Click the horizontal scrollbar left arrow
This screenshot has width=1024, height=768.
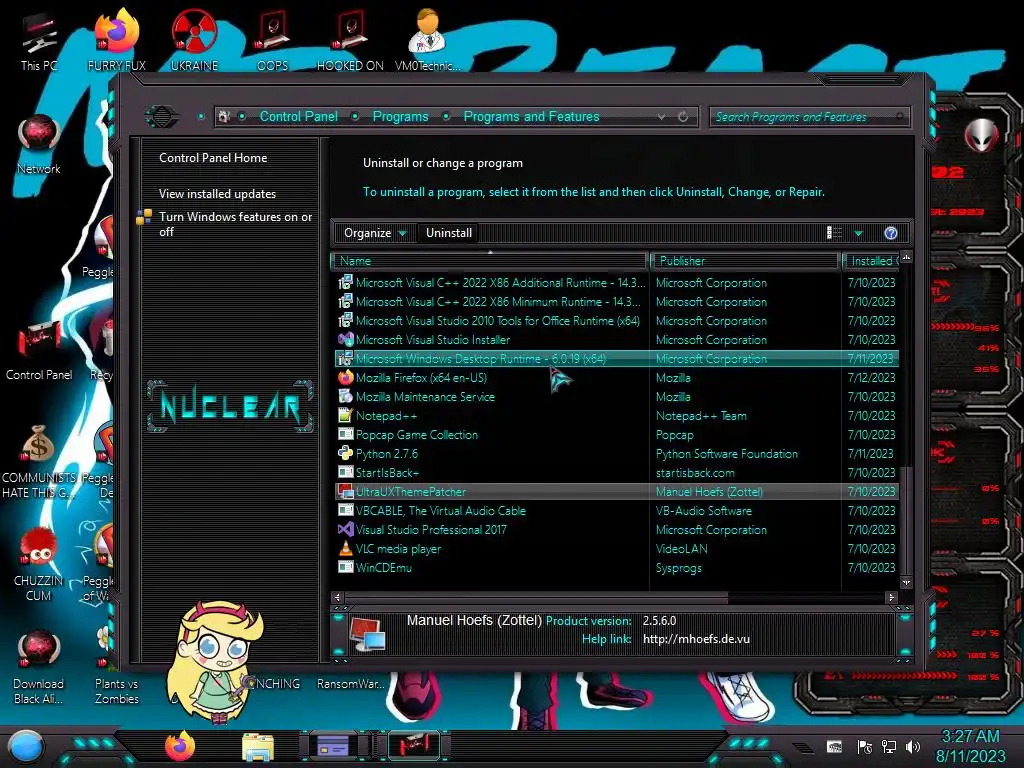[337, 597]
